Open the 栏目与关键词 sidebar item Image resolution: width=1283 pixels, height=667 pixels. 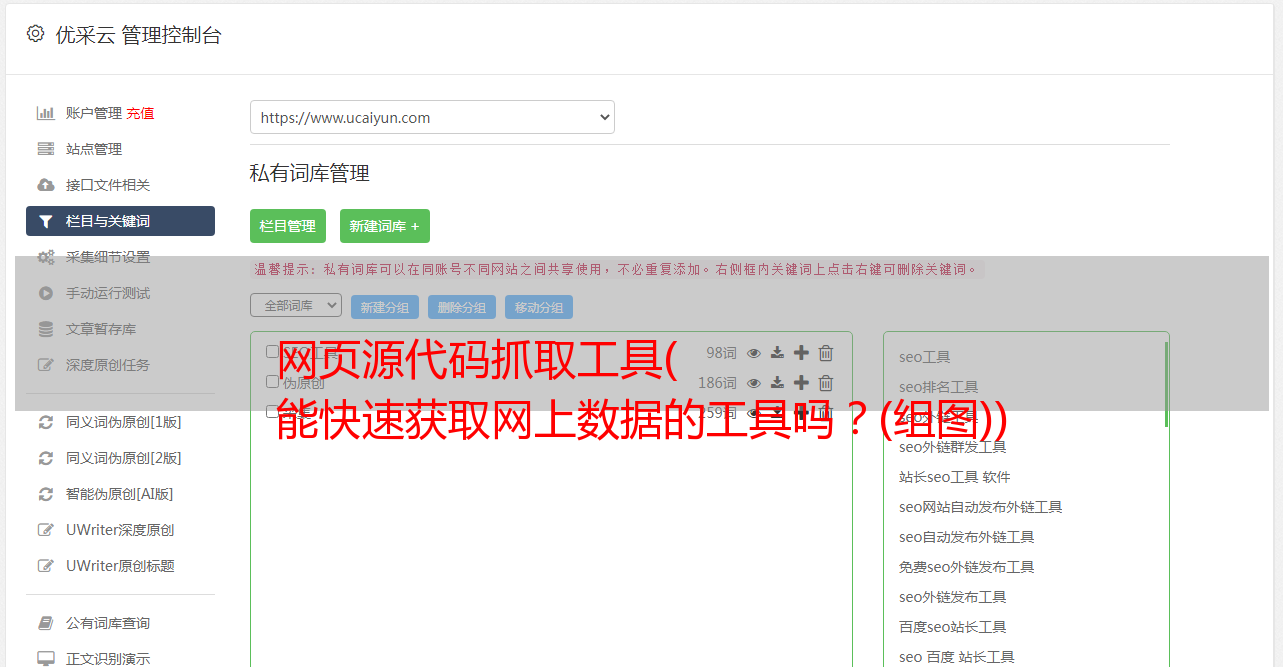(120, 221)
